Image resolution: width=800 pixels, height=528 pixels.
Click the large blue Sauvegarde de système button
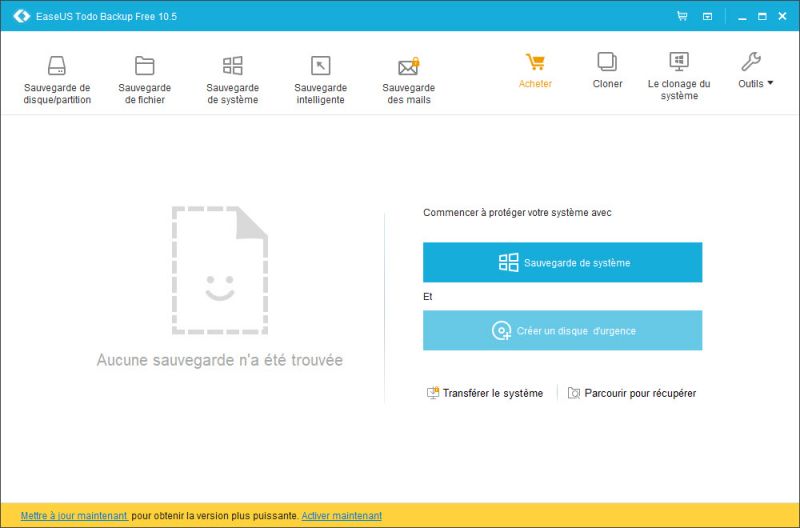coord(562,262)
